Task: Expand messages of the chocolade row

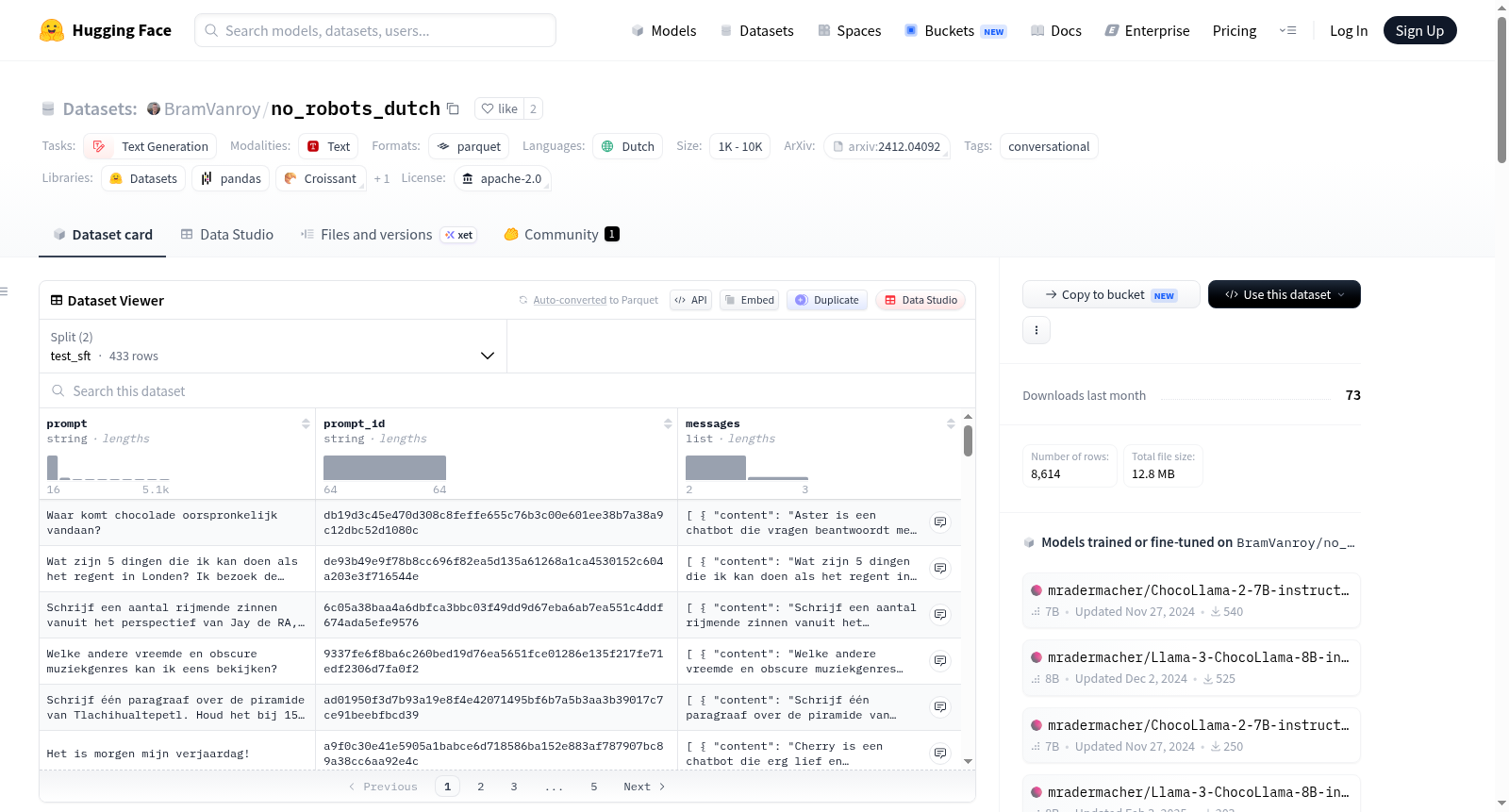Action: point(940,522)
